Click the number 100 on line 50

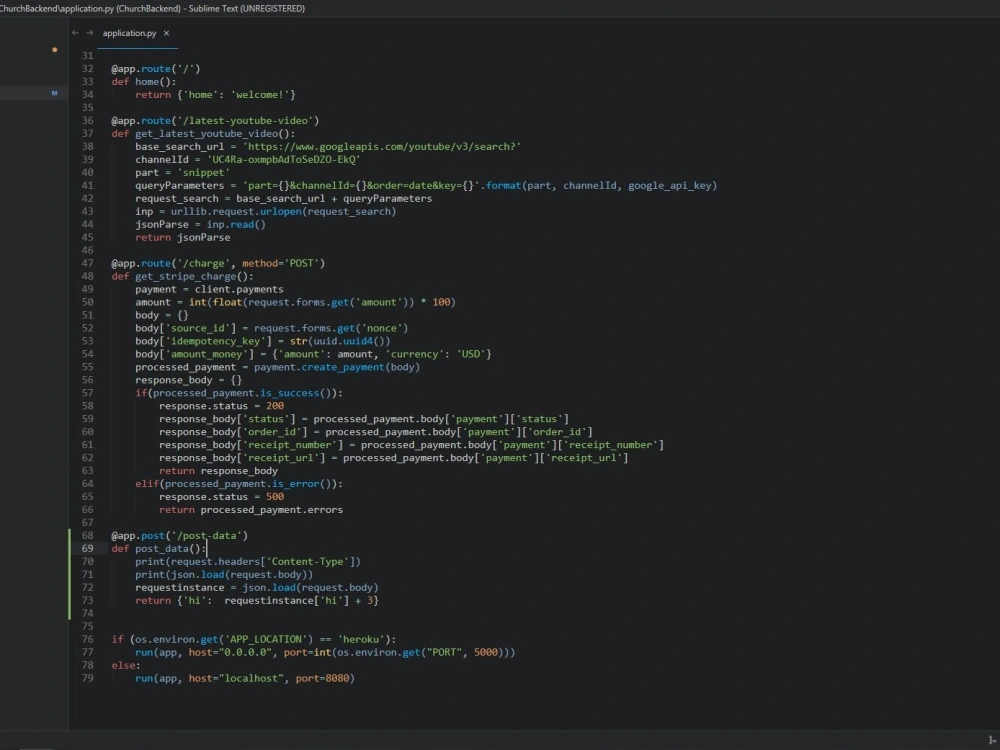coord(441,302)
